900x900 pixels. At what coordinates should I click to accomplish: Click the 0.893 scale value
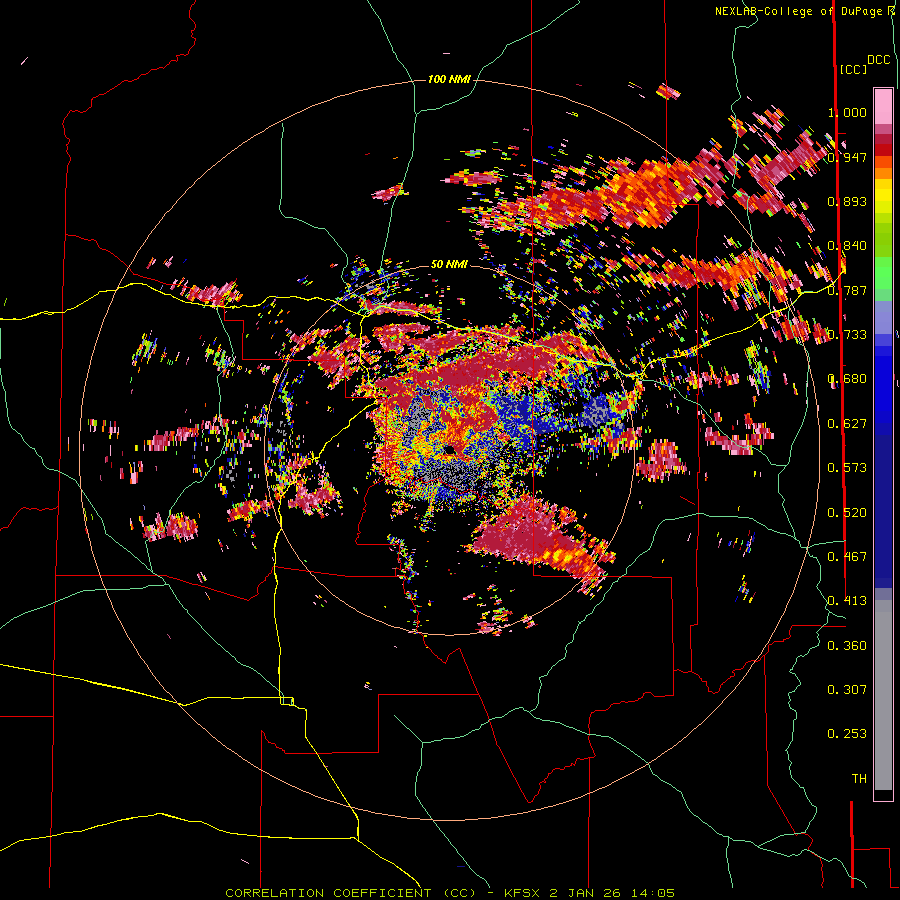(x=847, y=201)
